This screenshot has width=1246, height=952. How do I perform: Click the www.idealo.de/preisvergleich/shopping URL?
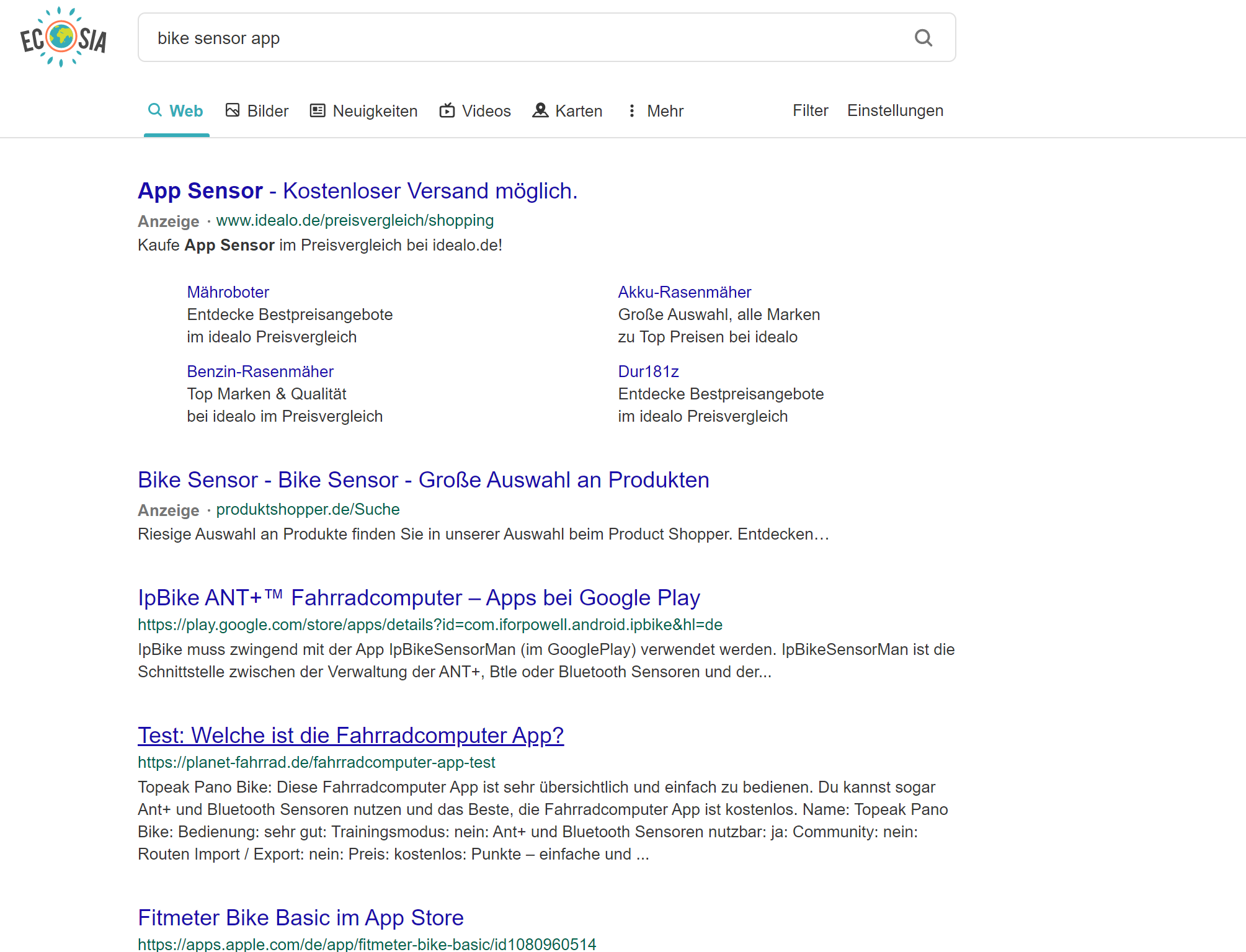[x=355, y=220]
